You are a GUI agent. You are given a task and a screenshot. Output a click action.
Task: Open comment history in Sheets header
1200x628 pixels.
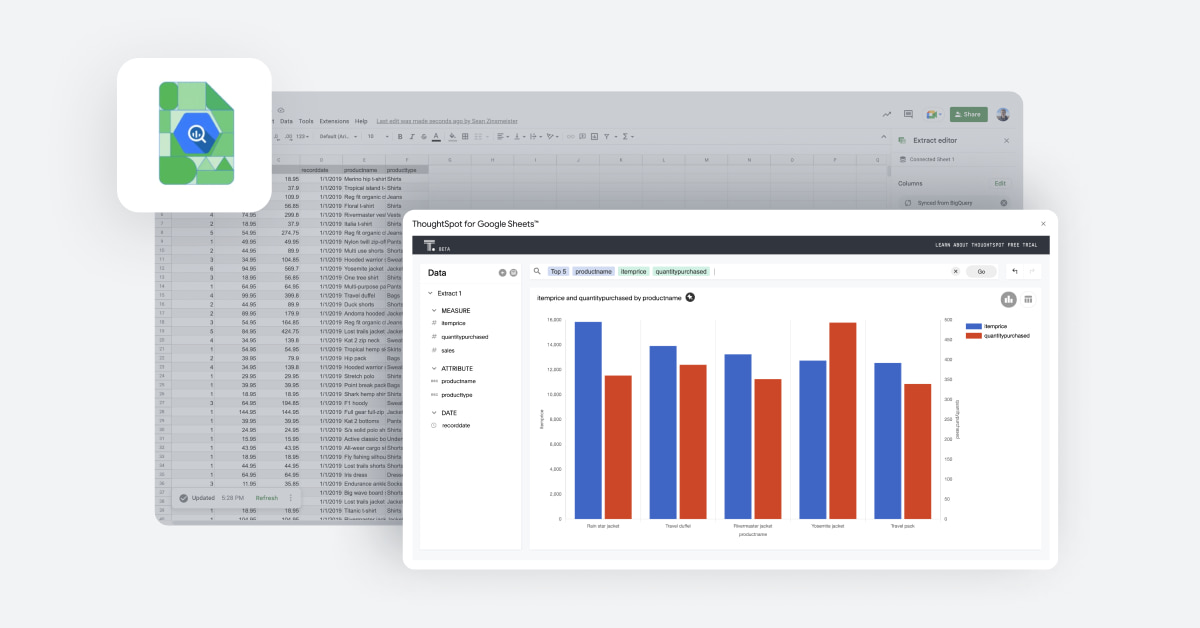click(908, 114)
